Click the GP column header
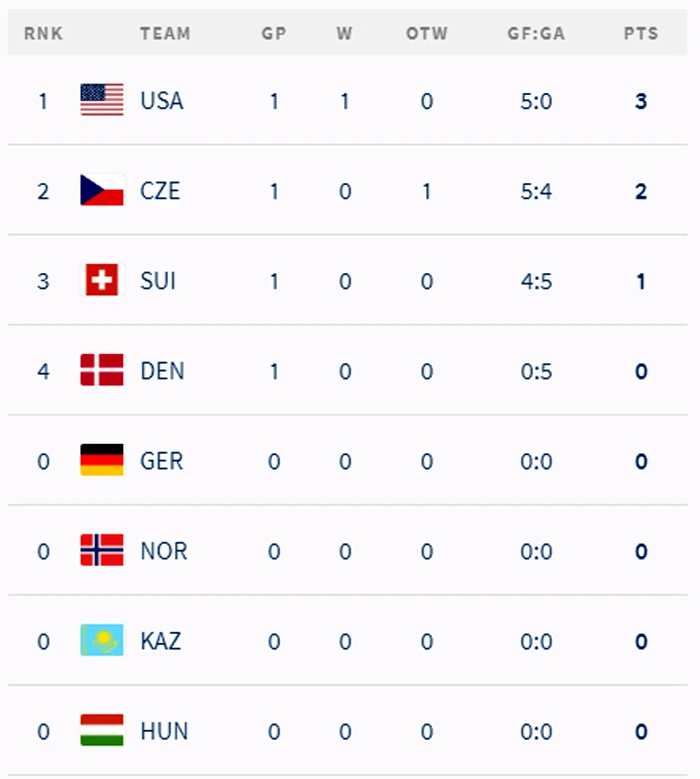Screen dimensions: 700x779 [274, 33]
